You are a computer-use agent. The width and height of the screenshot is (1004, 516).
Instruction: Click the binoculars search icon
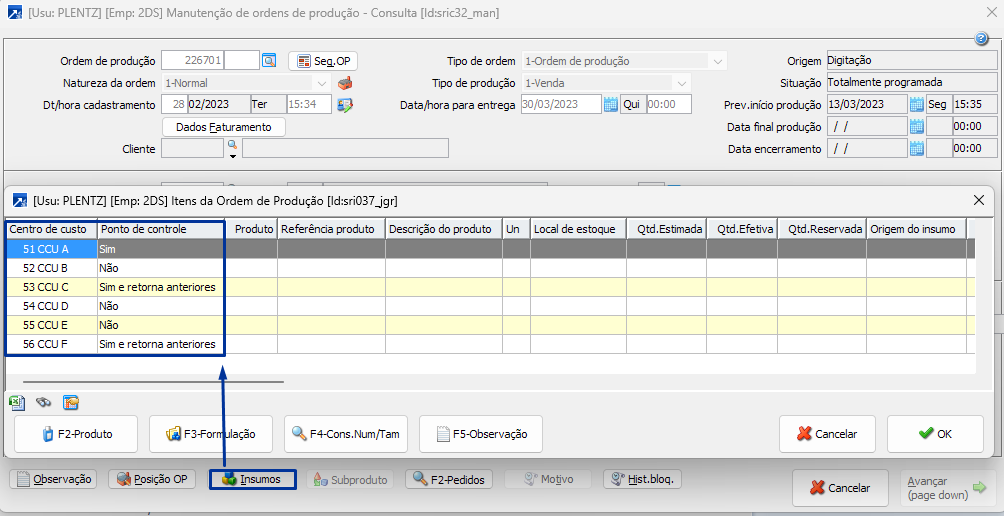(x=44, y=402)
